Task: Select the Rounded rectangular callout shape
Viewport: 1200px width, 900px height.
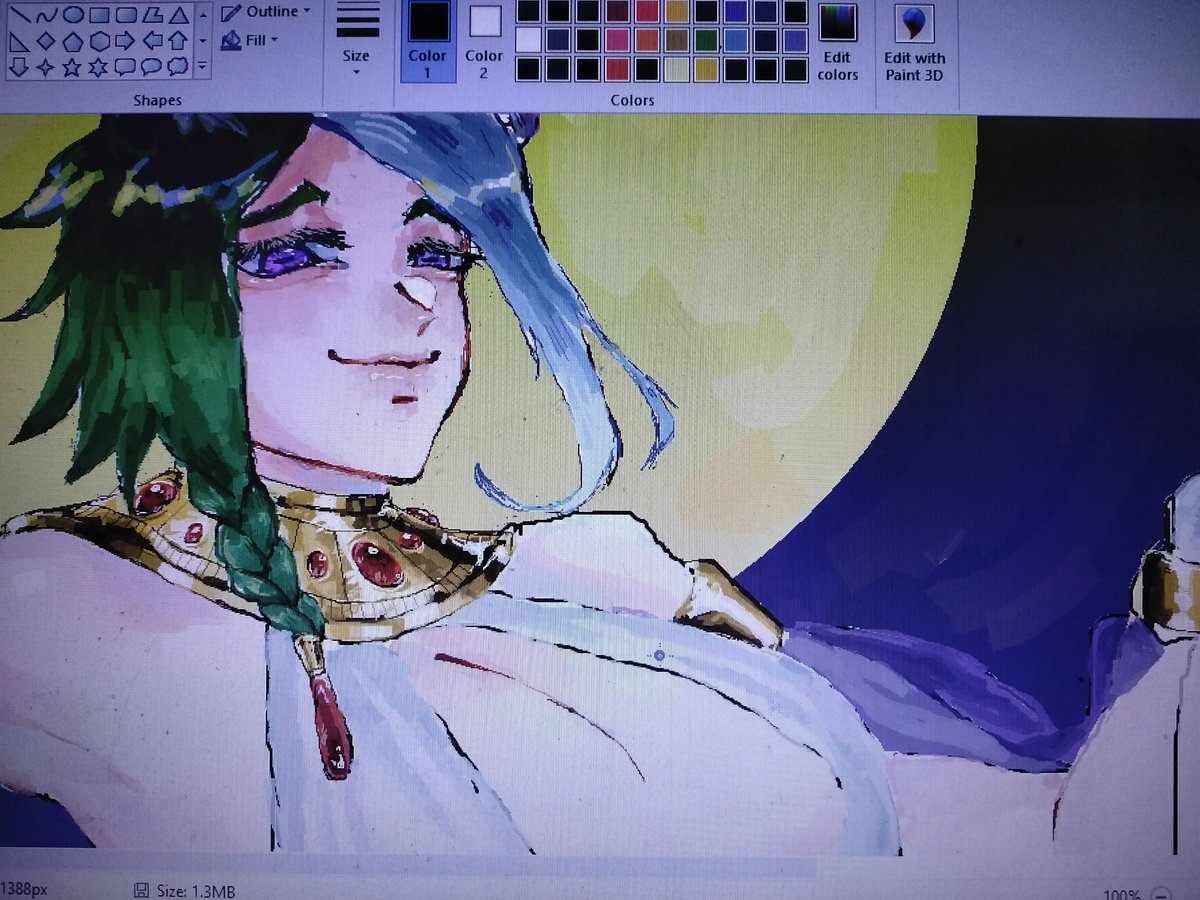Action: 126,67
